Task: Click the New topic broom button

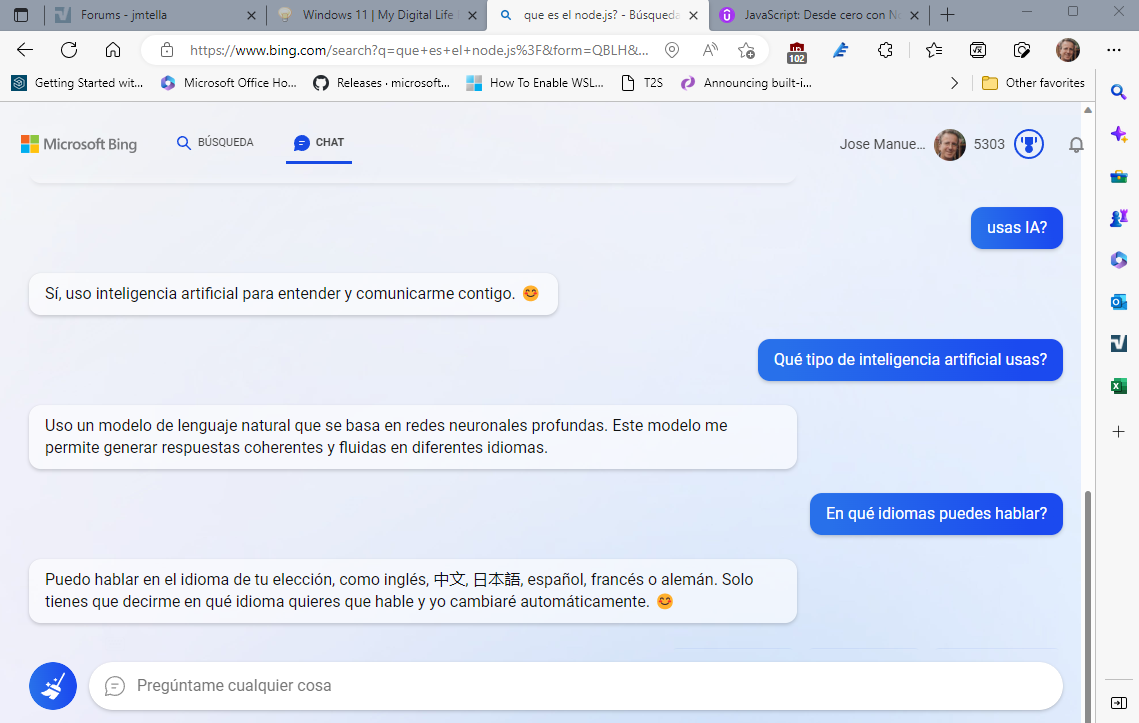Action: [53, 686]
